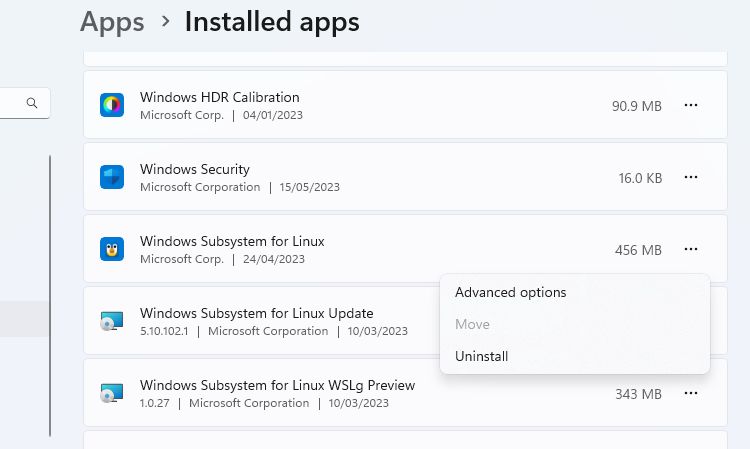Click the WSLg Preview installer icon
750x449 pixels.
point(112,393)
